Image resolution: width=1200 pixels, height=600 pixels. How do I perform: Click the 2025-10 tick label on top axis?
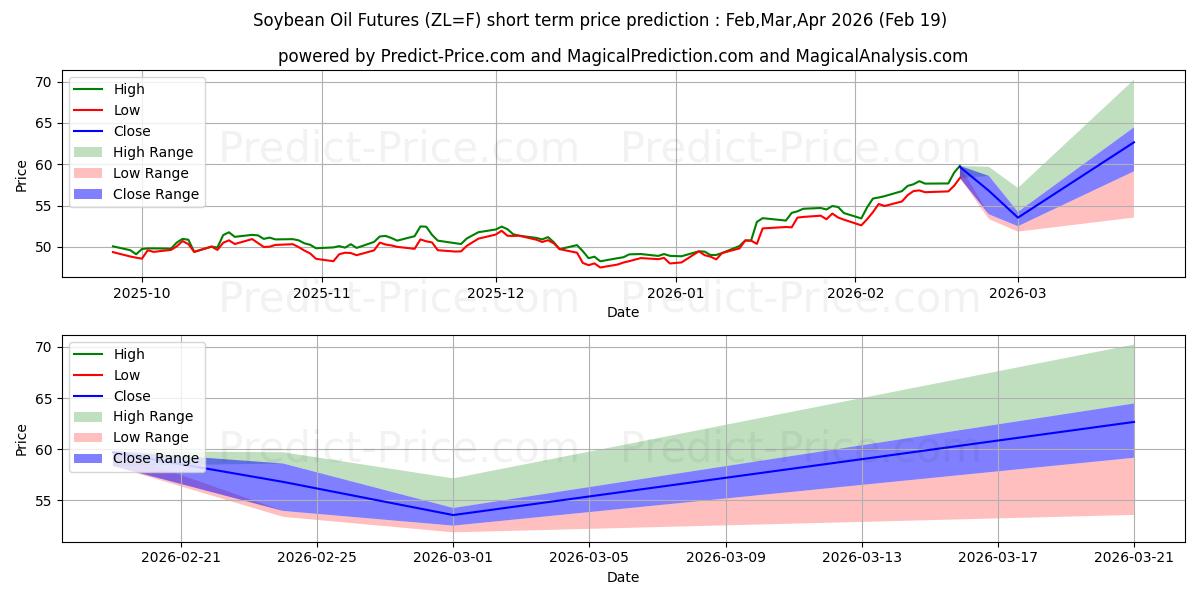pos(141,293)
